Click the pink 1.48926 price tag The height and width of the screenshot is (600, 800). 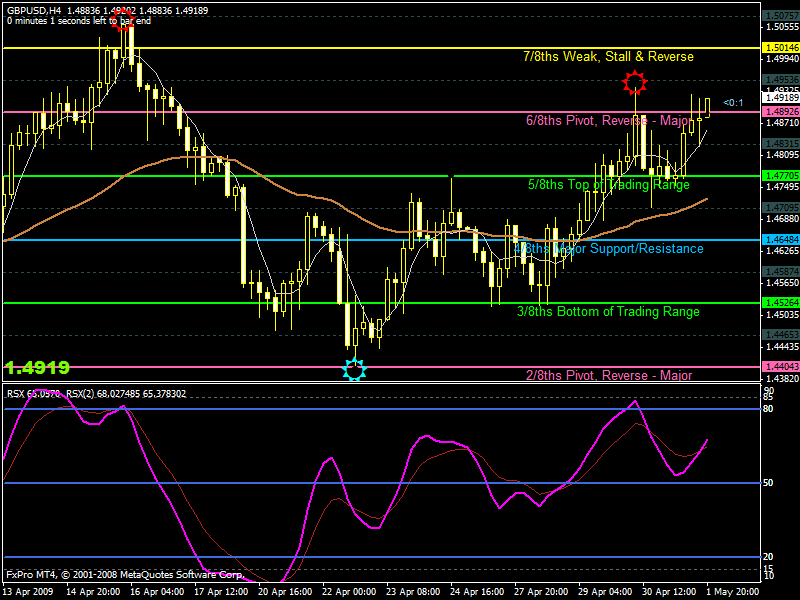click(781, 112)
